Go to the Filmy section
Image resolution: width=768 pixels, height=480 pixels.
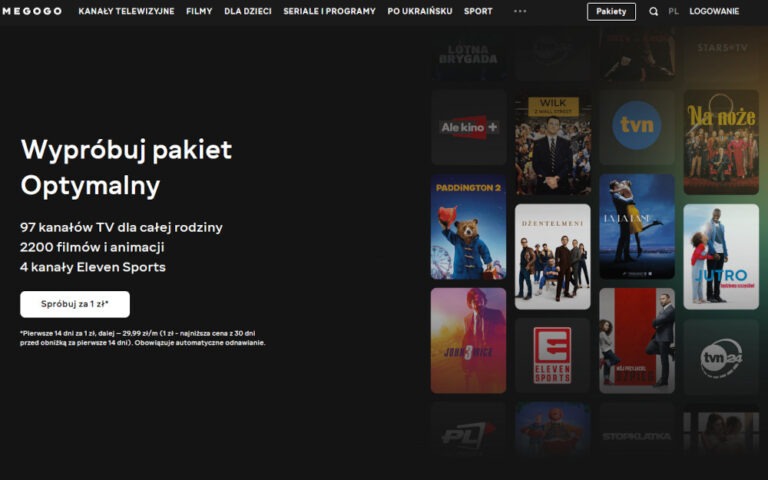[x=199, y=11]
